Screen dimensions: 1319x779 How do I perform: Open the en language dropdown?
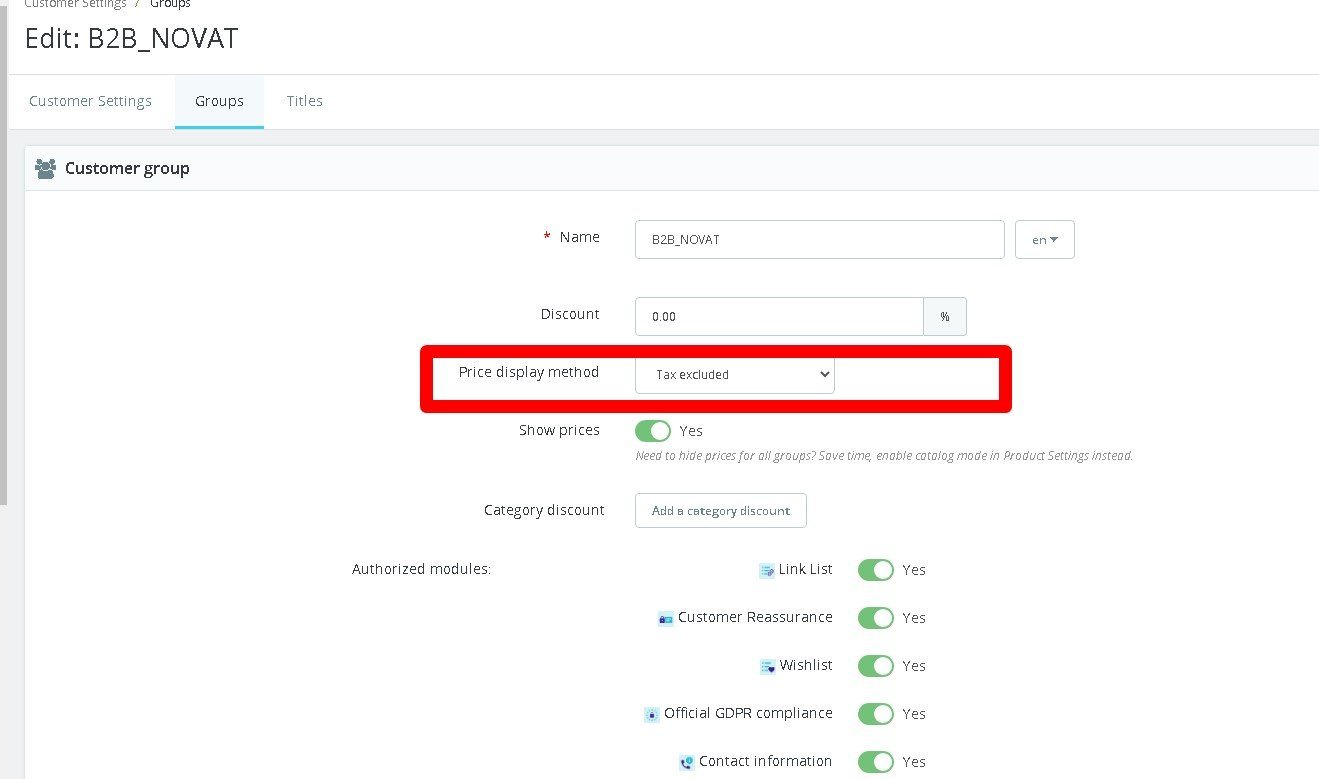click(x=1045, y=240)
